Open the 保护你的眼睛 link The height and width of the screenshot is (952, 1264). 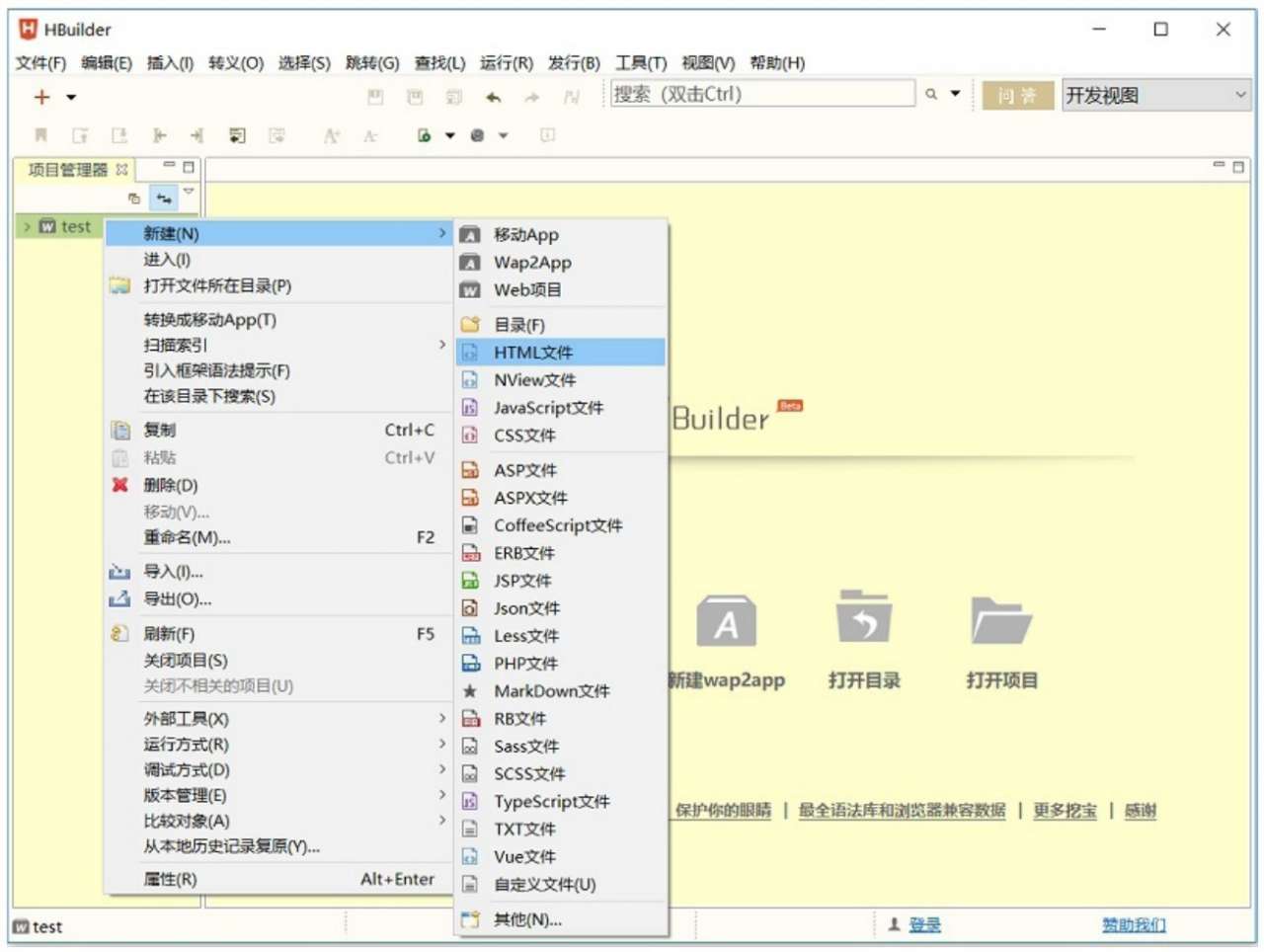723,811
